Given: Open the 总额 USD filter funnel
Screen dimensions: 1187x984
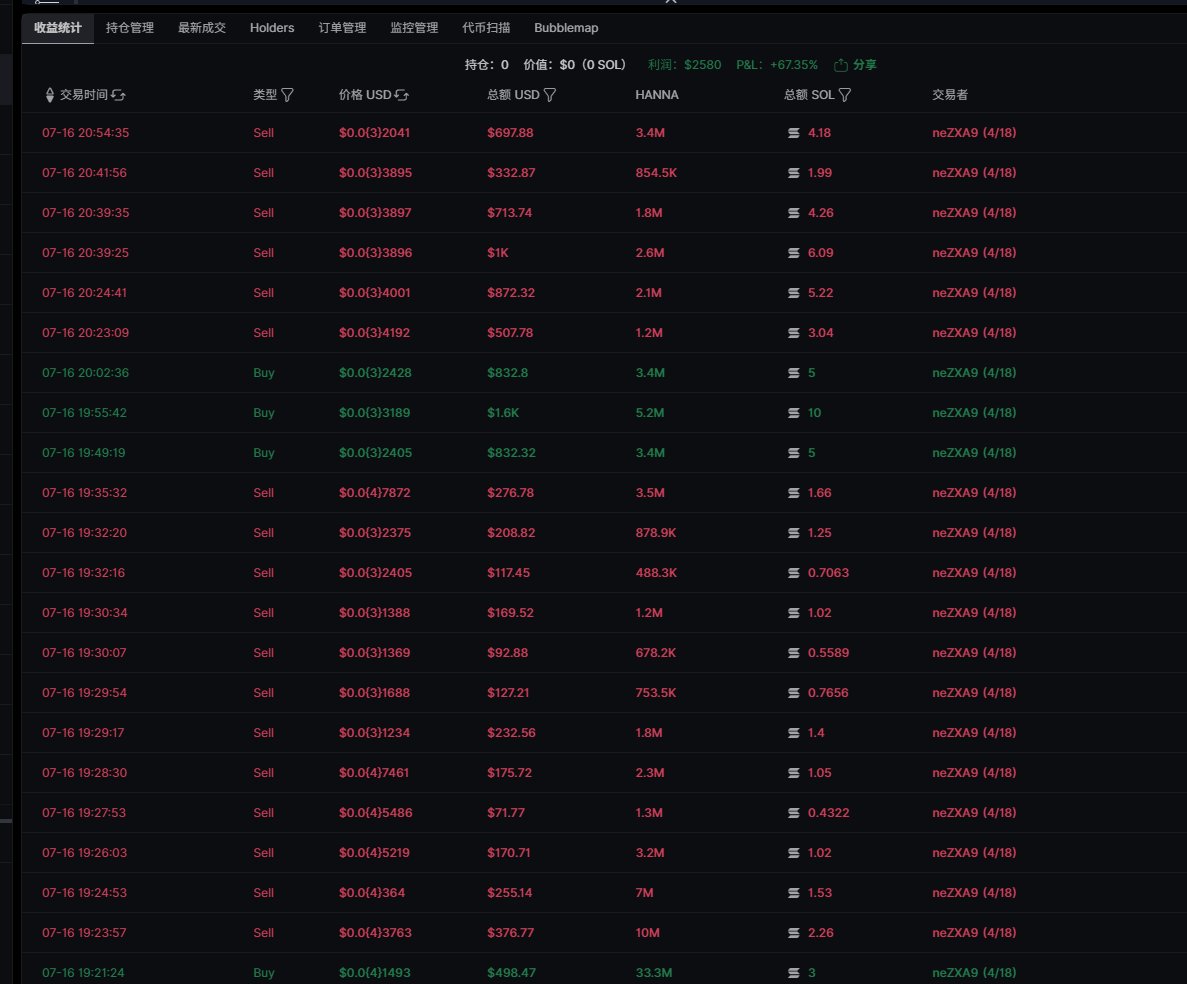Looking at the screenshot, I should click(x=550, y=95).
